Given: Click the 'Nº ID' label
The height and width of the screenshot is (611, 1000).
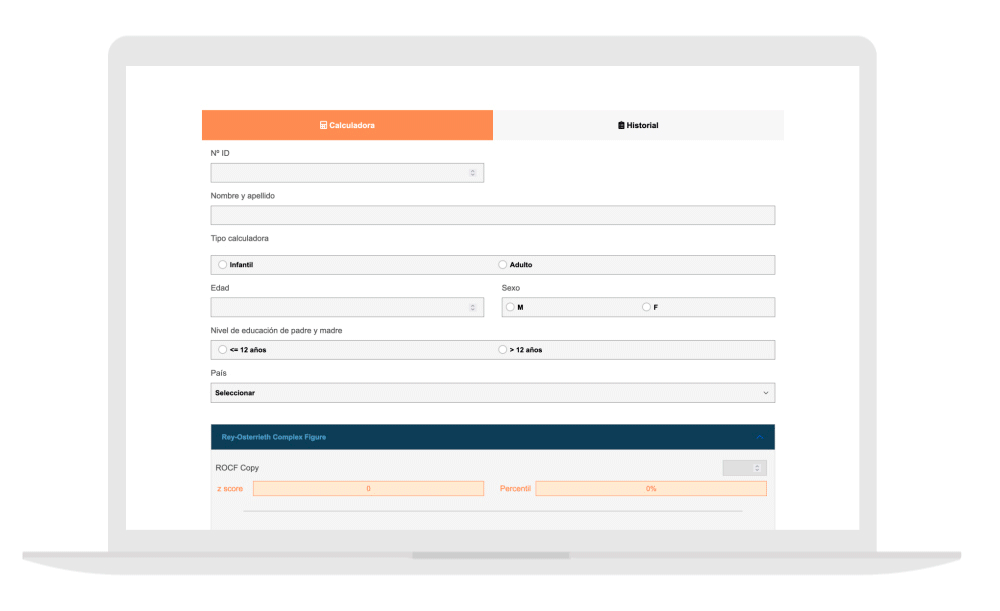Looking at the screenshot, I should 220,153.
